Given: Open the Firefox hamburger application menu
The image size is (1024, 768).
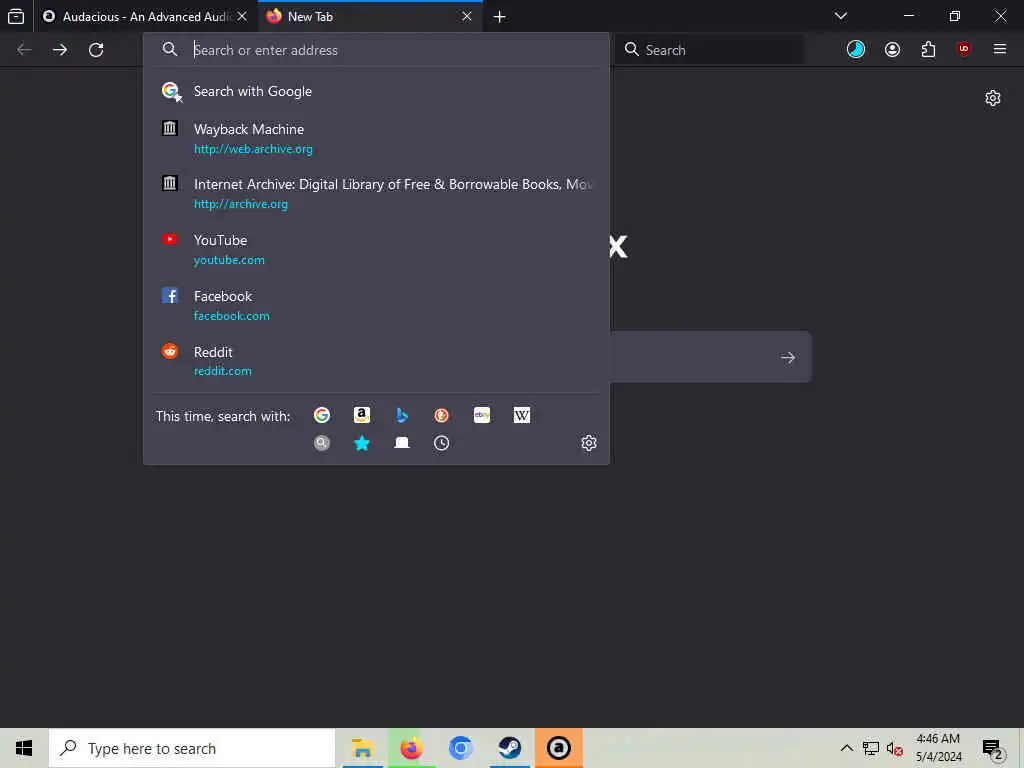Looking at the screenshot, I should (1000, 50).
